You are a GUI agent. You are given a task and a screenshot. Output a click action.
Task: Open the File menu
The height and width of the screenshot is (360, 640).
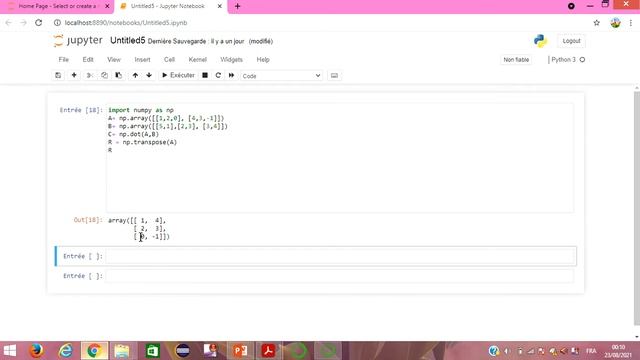64,60
